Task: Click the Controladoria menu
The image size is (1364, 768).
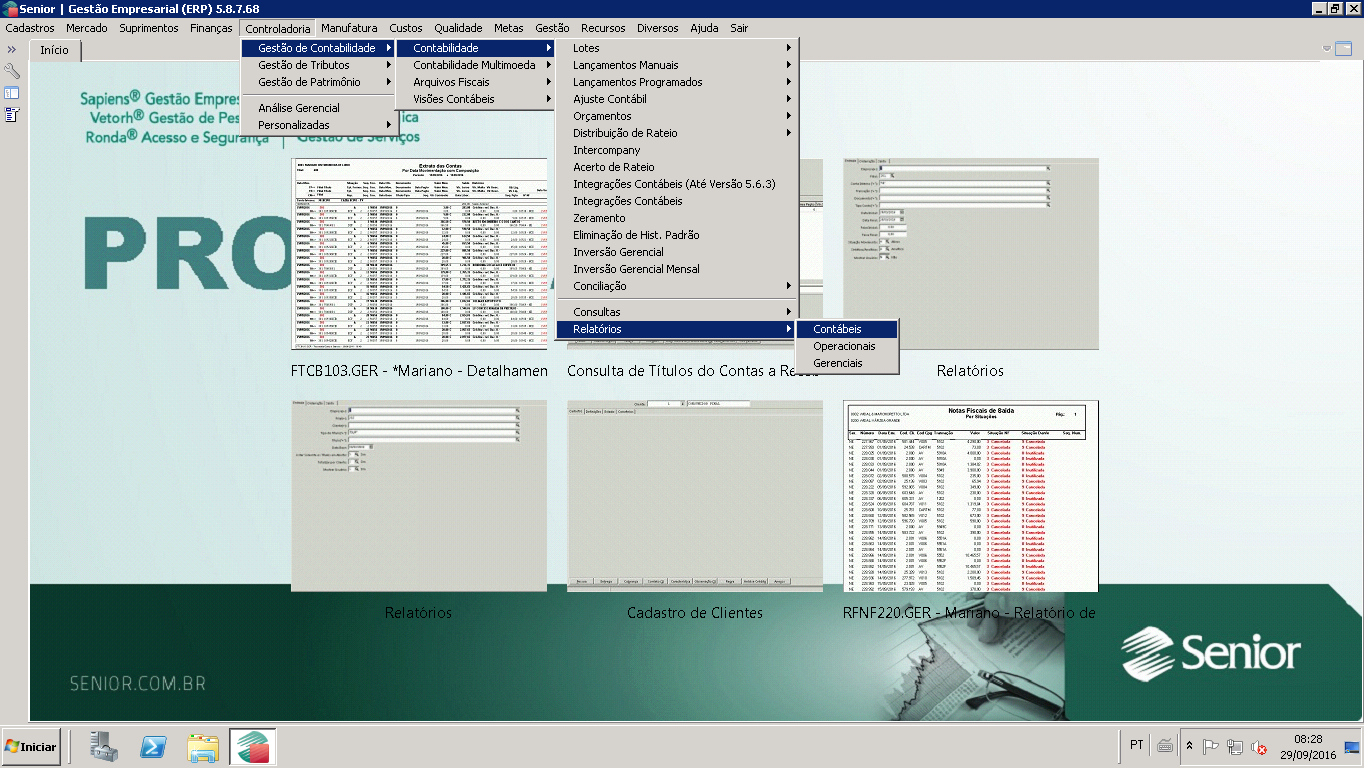Action: 278,28
